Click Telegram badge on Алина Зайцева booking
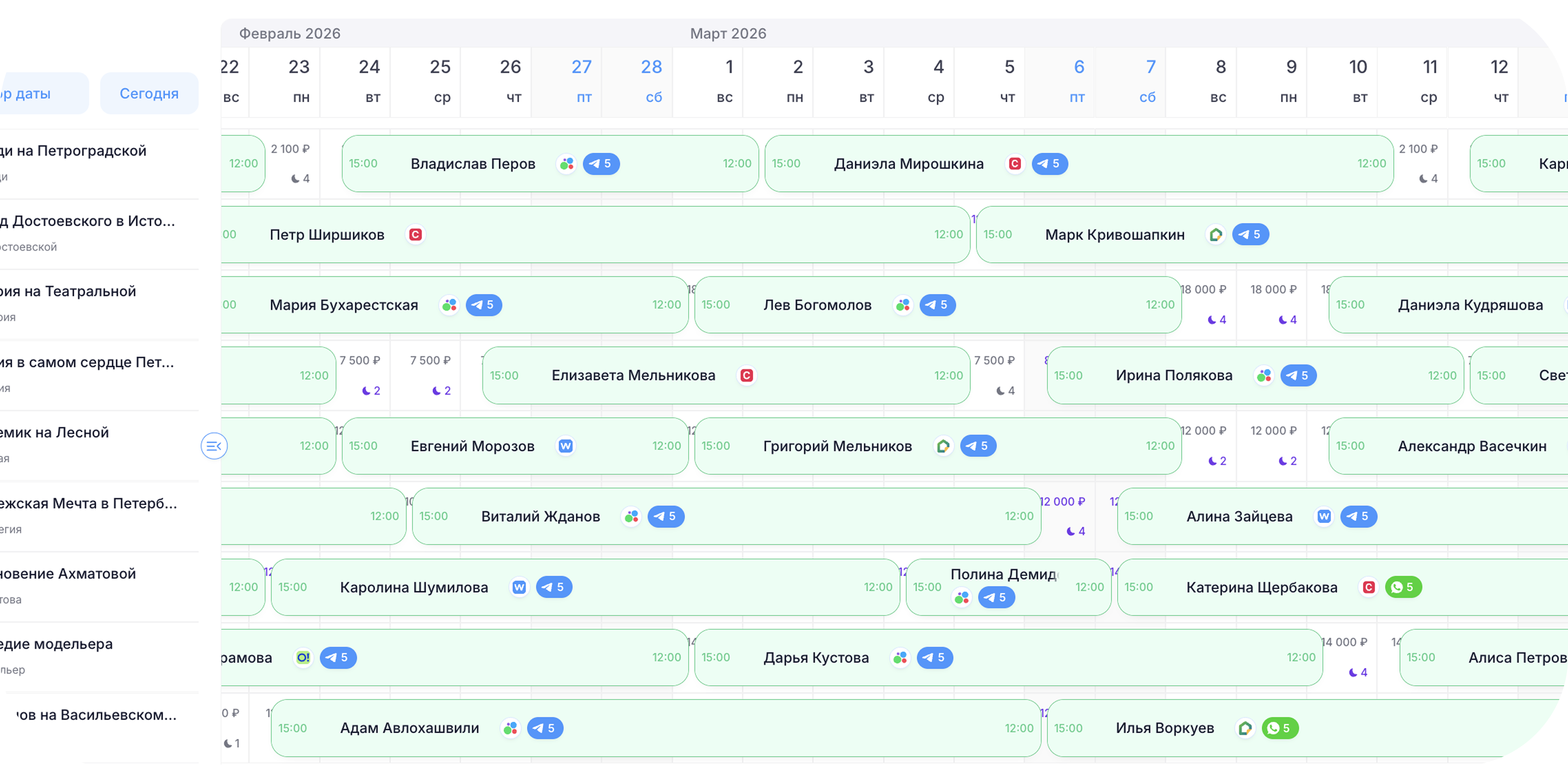1568x766 pixels. click(1359, 516)
